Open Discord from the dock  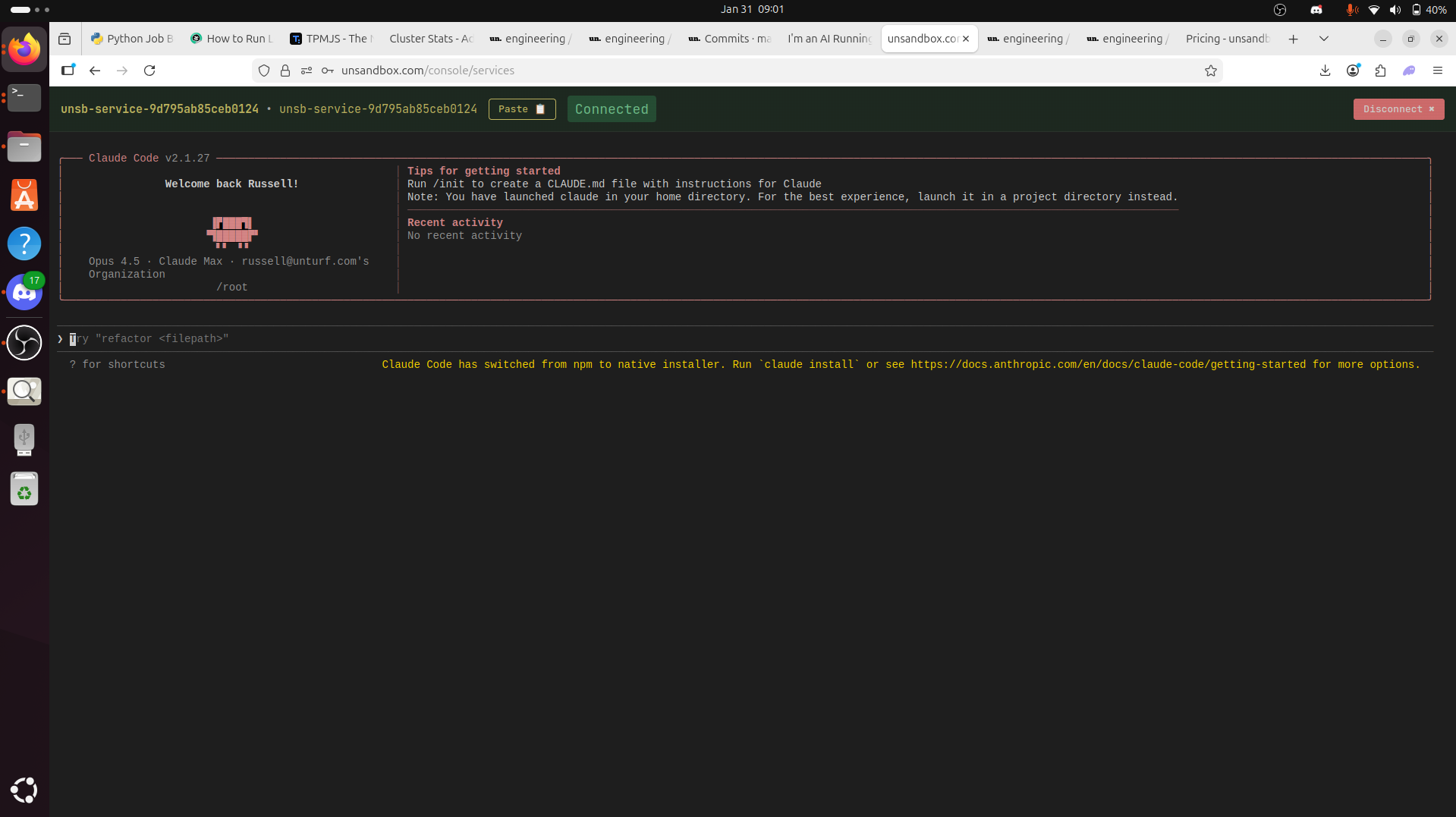pyautogui.click(x=24, y=292)
